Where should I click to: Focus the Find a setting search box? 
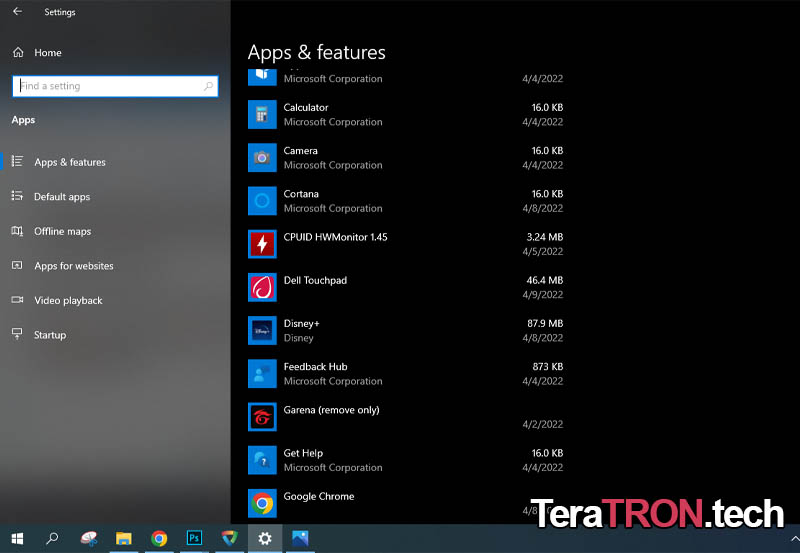pyautogui.click(x=115, y=86)
